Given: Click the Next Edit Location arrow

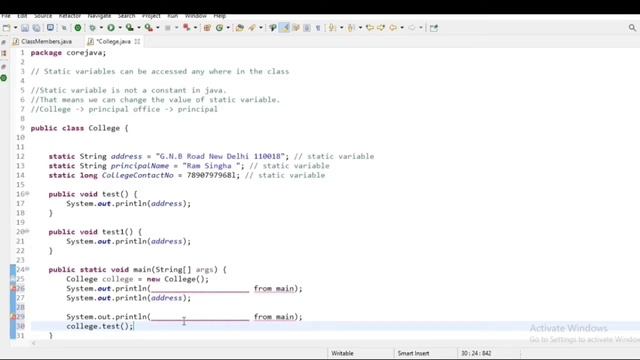Looking at the screenshot, I should 381,28.
